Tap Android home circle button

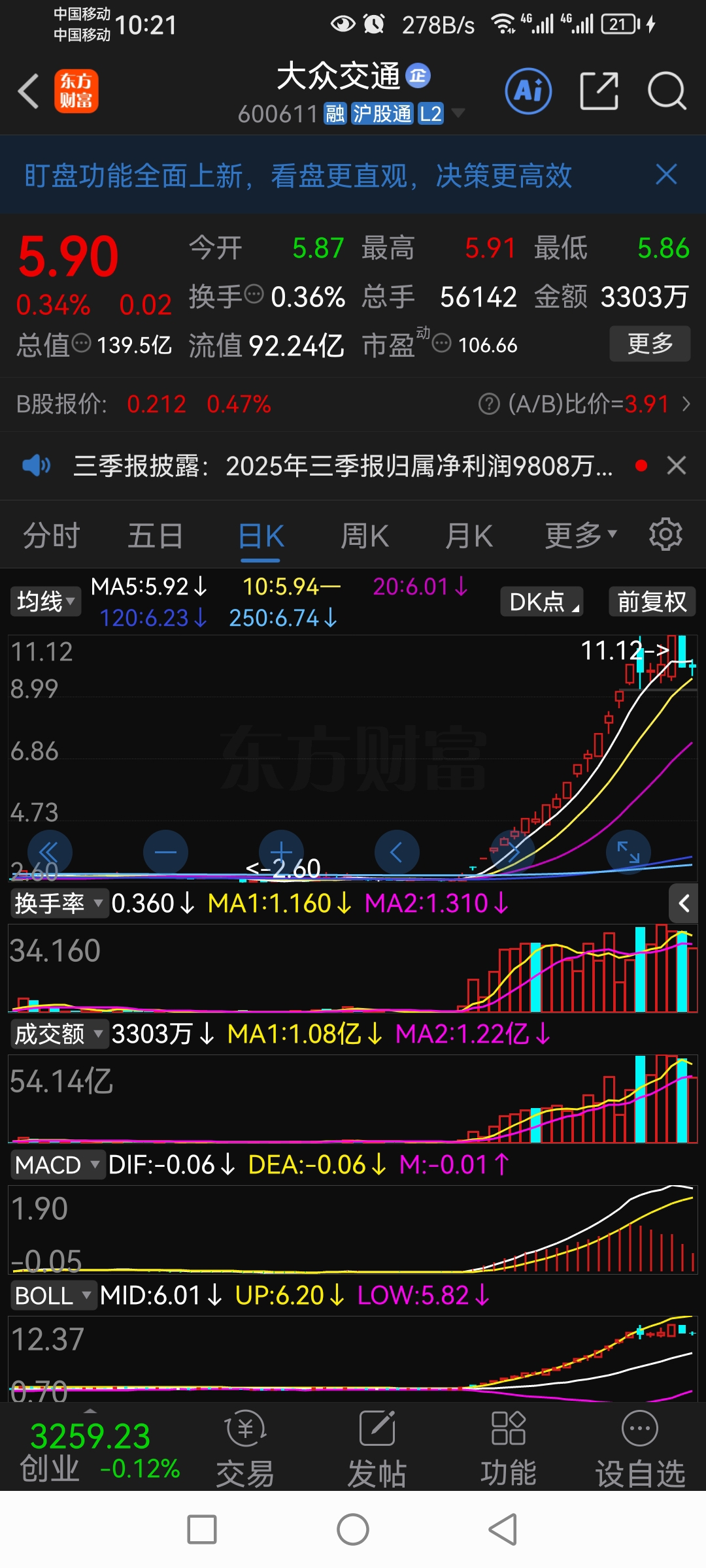(353, 1529)
